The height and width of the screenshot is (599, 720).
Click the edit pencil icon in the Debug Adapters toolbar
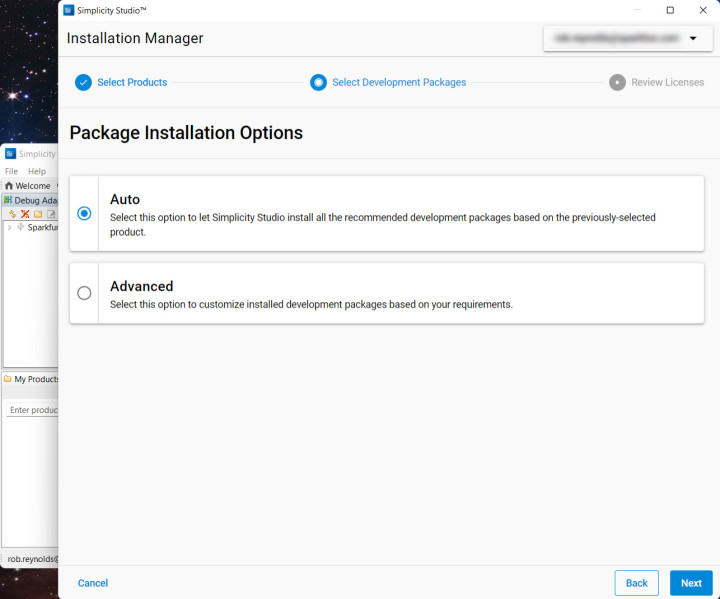(51, 214)
